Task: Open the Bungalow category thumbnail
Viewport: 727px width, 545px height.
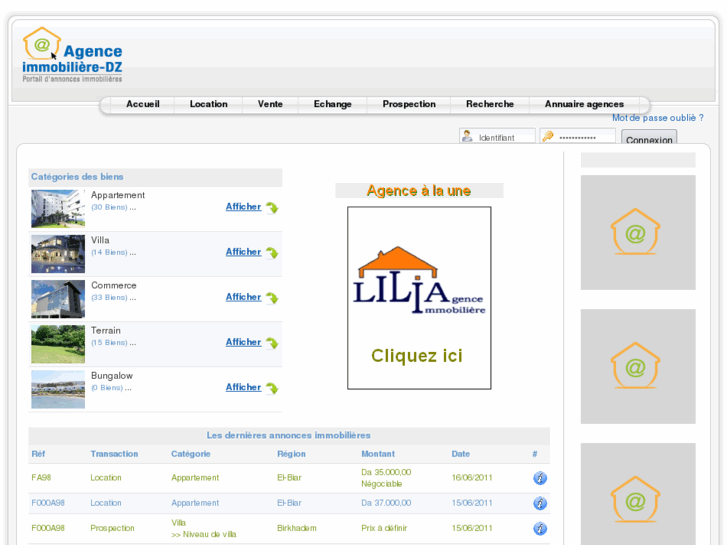Action: 58,389
